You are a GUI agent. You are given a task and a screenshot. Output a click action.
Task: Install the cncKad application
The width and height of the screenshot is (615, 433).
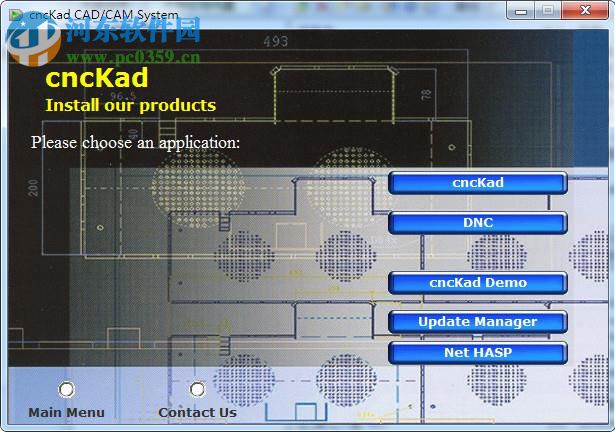478,183
